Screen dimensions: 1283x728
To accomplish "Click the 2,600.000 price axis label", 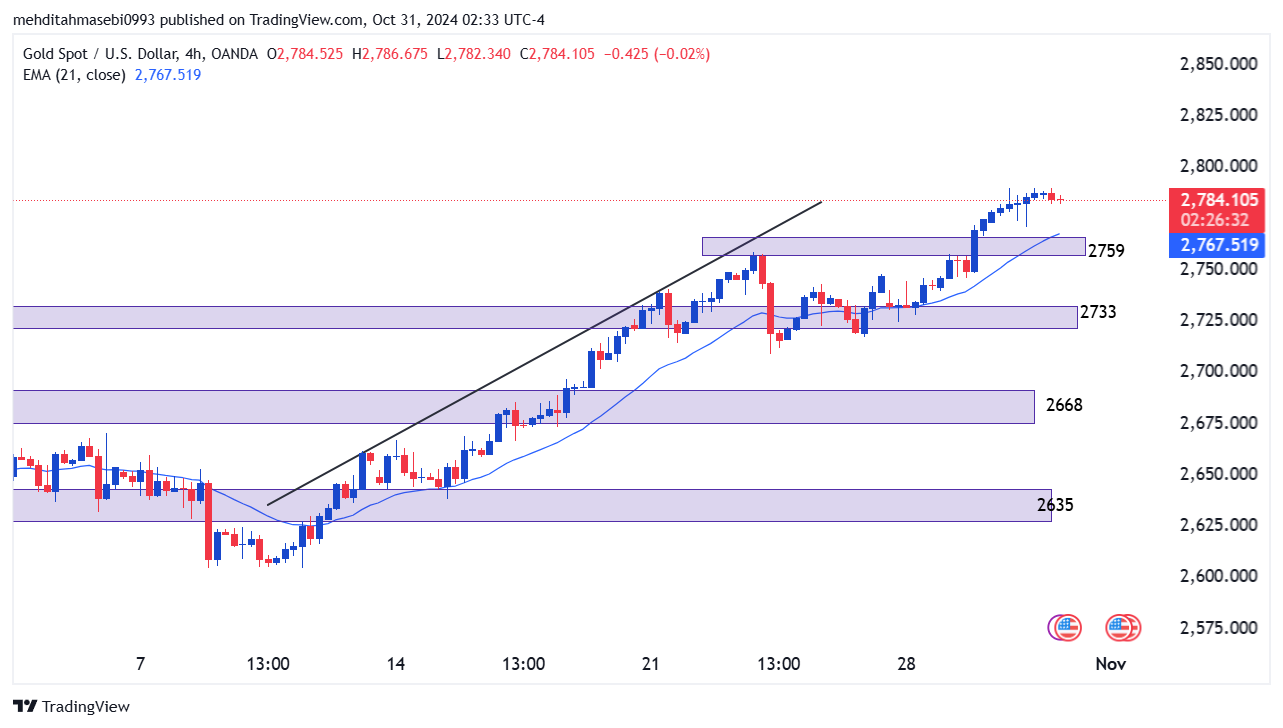I will (1218, 576).
